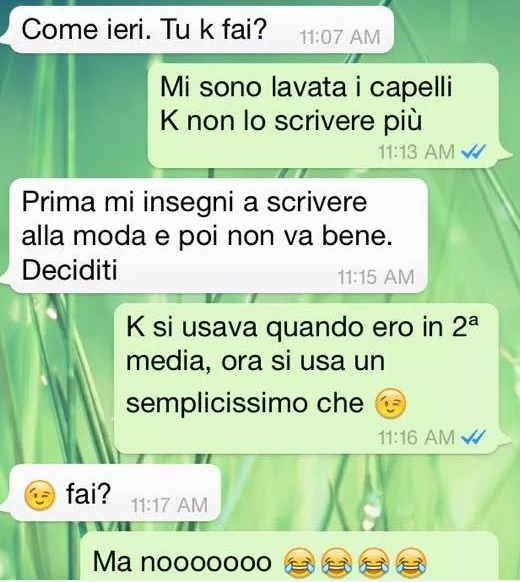Screen dimensions: 520x582
Task: Tap the 11:17 AM timestamp
Action: pyautogui.click(x=169, y=505)
